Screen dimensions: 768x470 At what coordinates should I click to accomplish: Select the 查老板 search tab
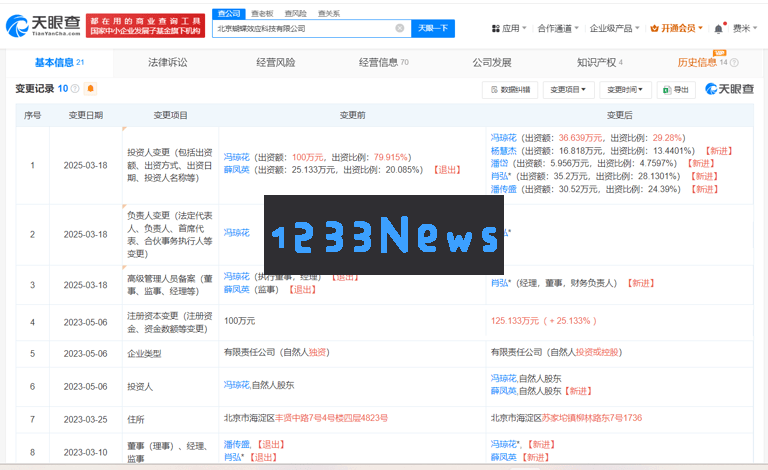[262, 14]
